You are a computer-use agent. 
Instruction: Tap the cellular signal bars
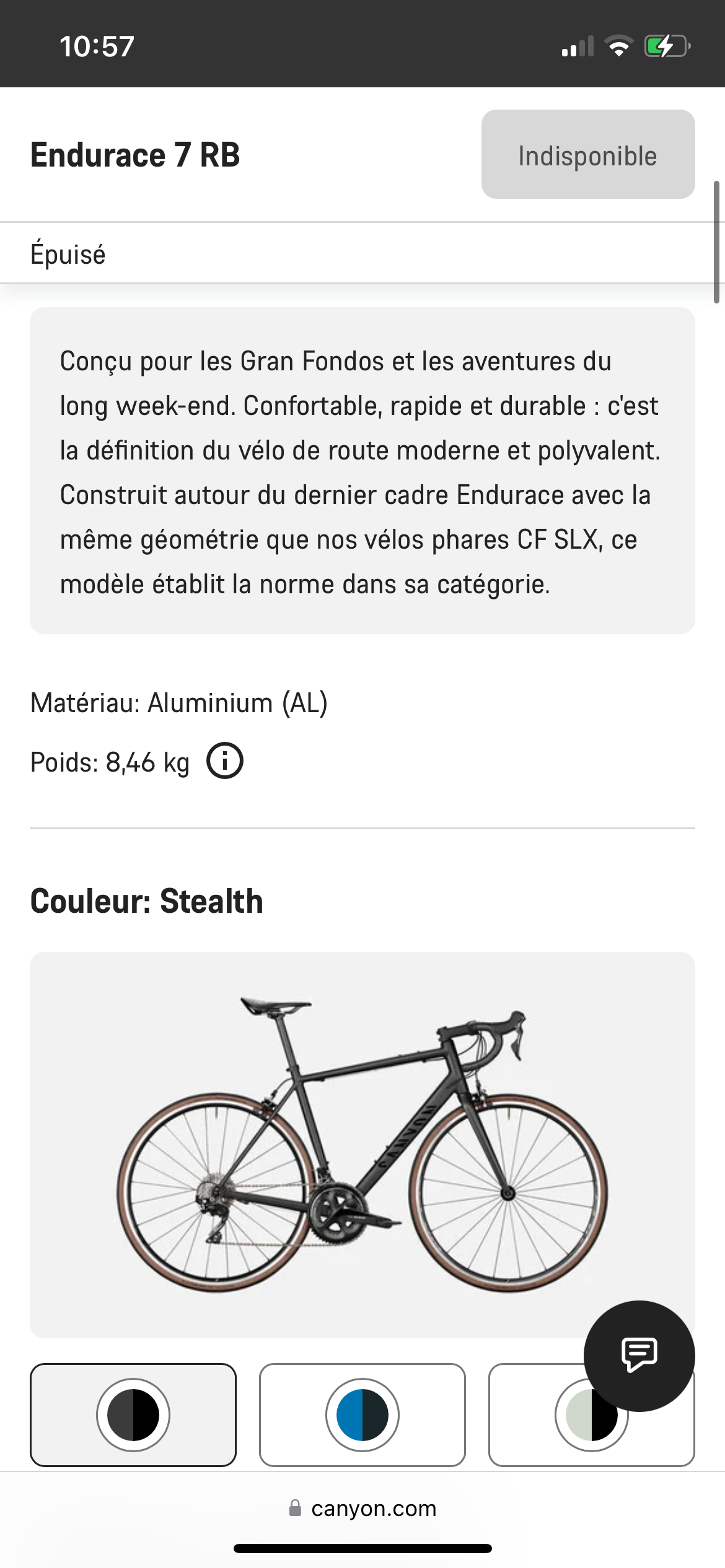pyautogui.click(x=577, y=47)
